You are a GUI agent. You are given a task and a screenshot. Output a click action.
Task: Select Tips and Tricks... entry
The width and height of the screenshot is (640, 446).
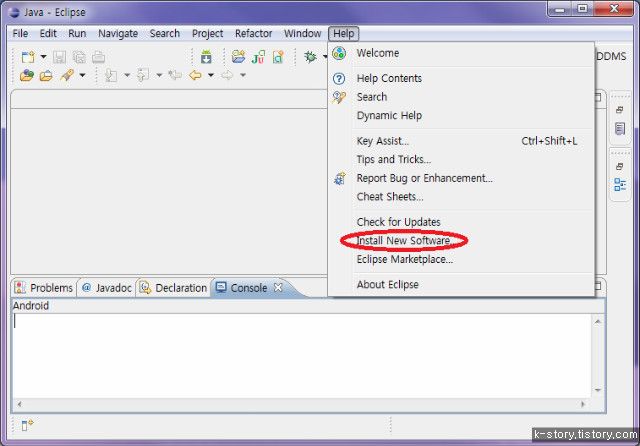click(x=461, y=160)
